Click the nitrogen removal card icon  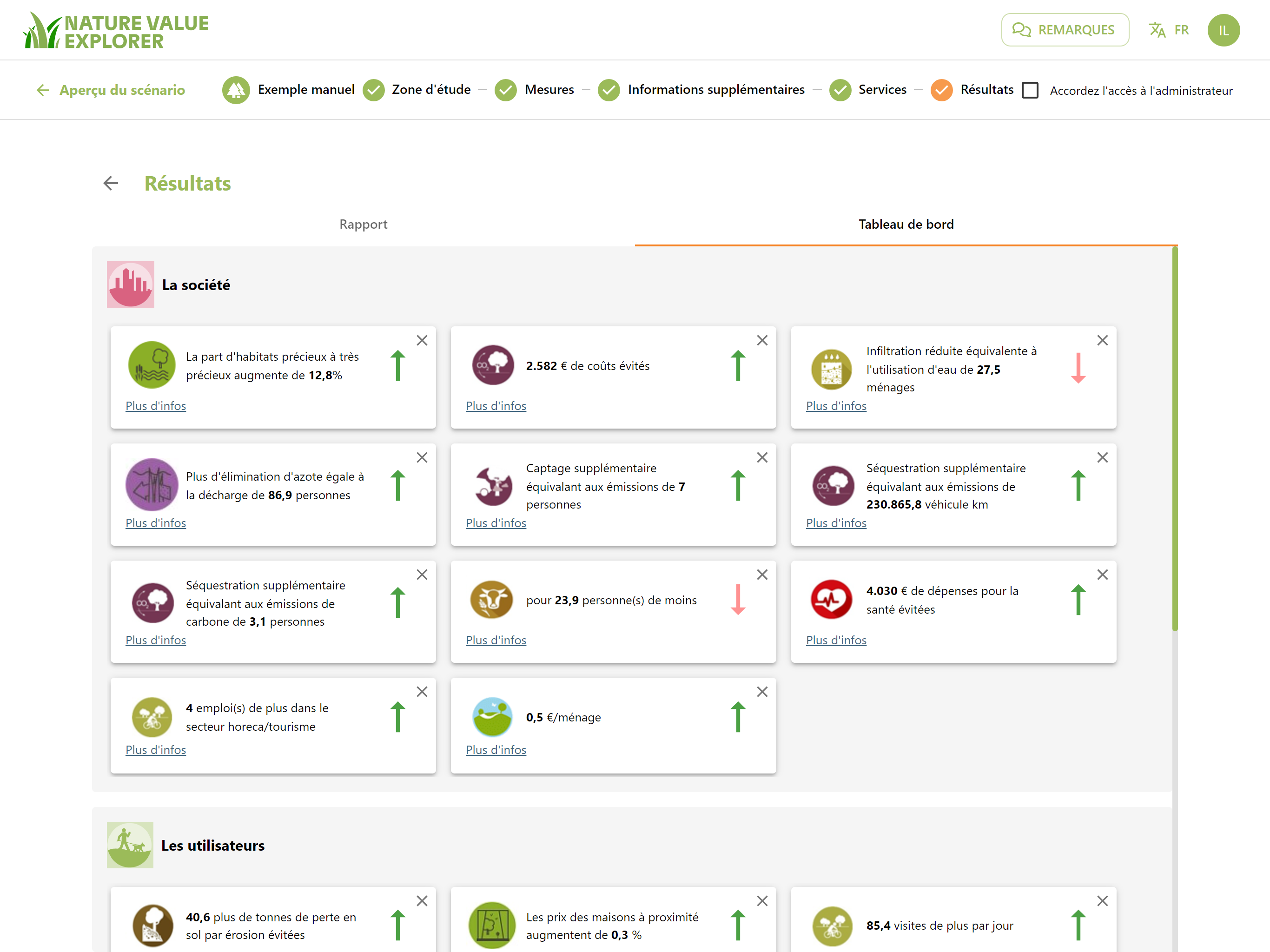152,485
